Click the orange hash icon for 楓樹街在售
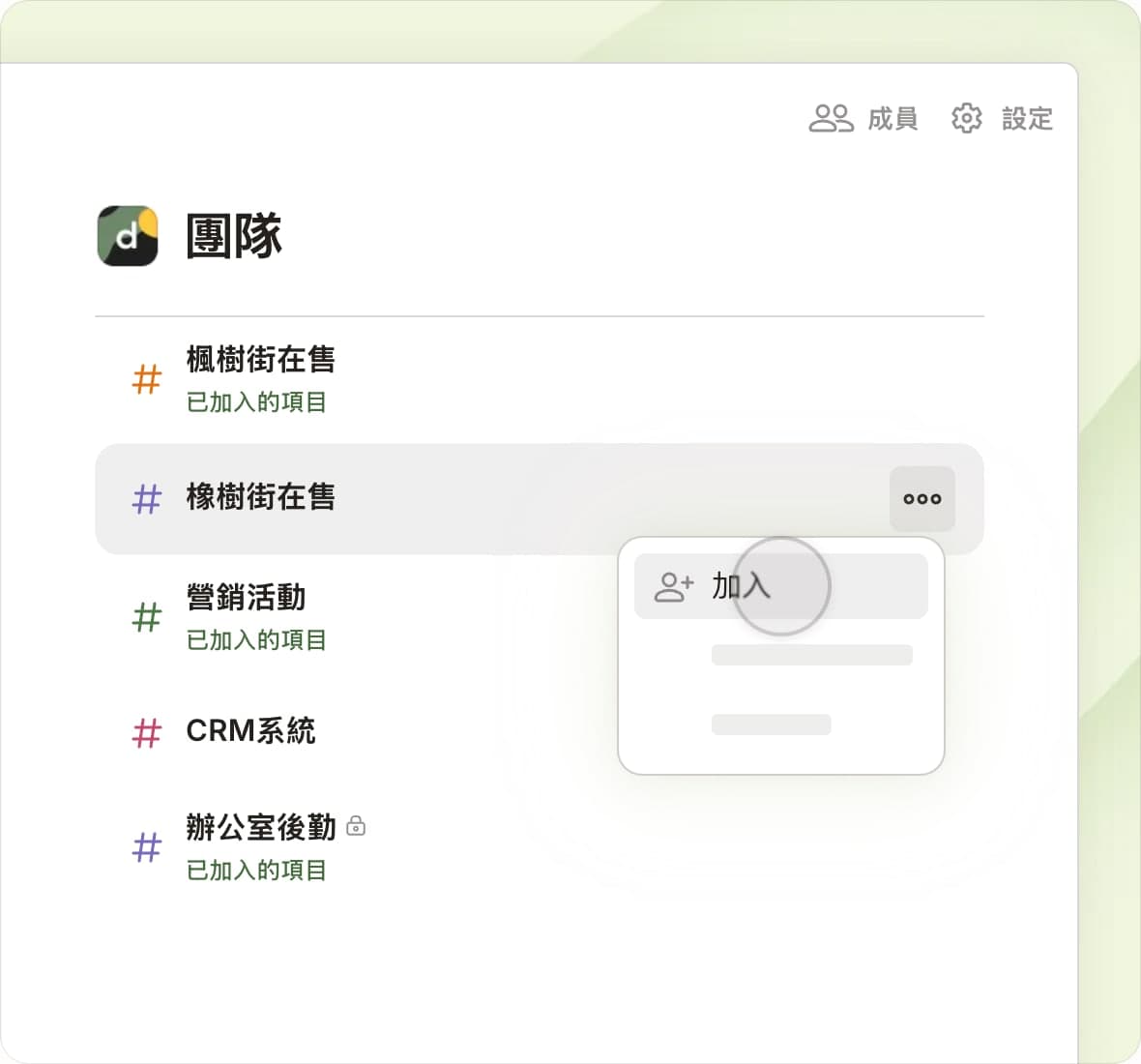 (x=147, y=379)
